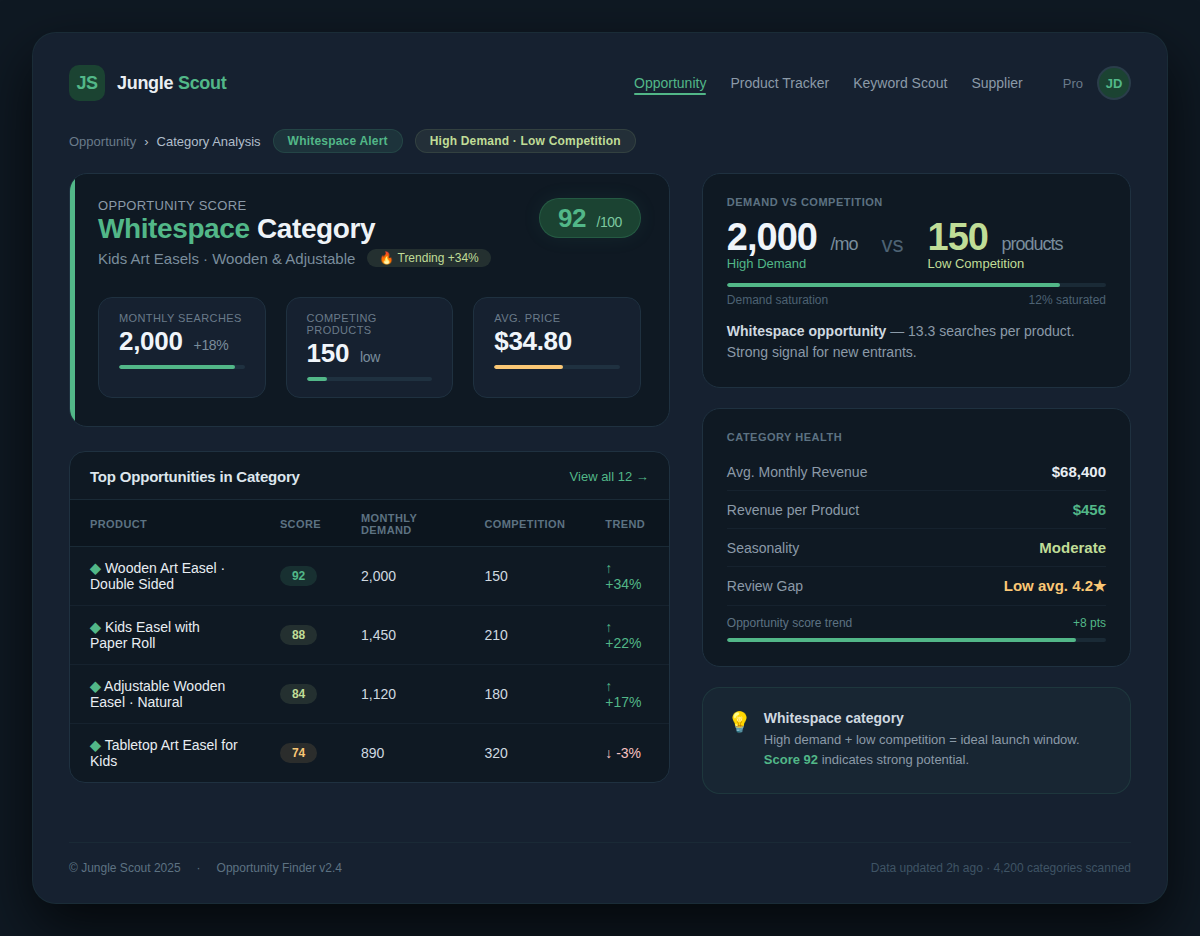Click the Trending +34% badge
1200x936 pixels.
coord(429,258)
